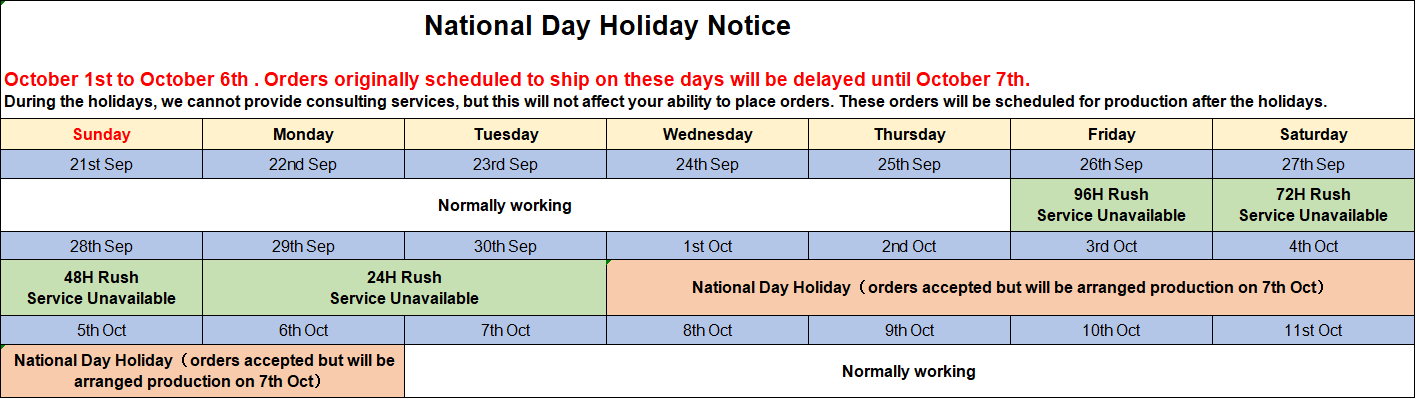Click the 24th Sep date cell
This screenshot has width=1416, height=399.
pos(707,164)
